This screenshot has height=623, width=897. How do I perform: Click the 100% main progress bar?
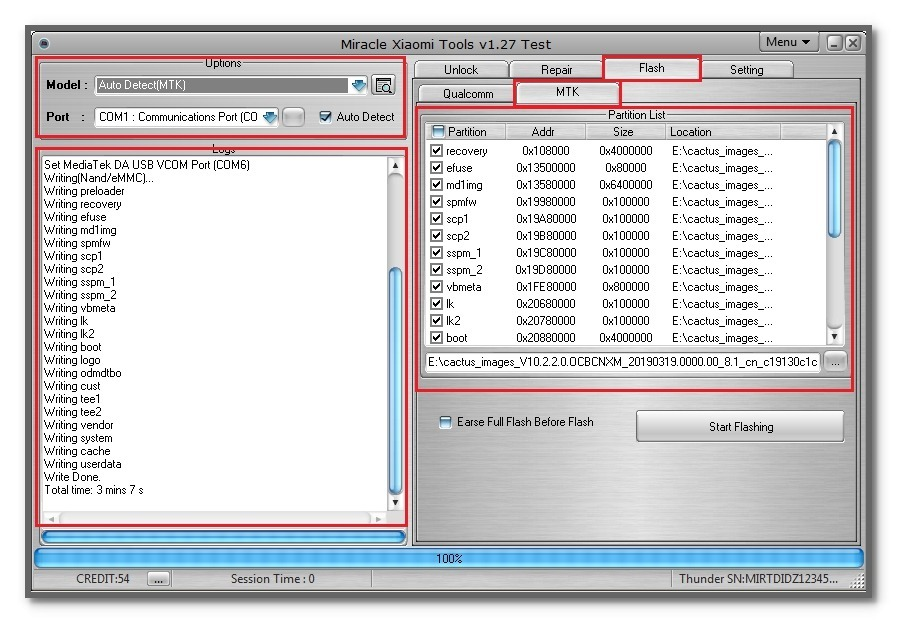click(x=449, y=558)
